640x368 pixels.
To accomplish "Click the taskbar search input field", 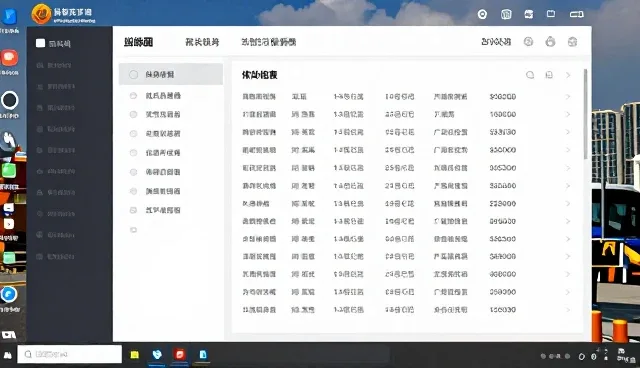I will 70,354.
